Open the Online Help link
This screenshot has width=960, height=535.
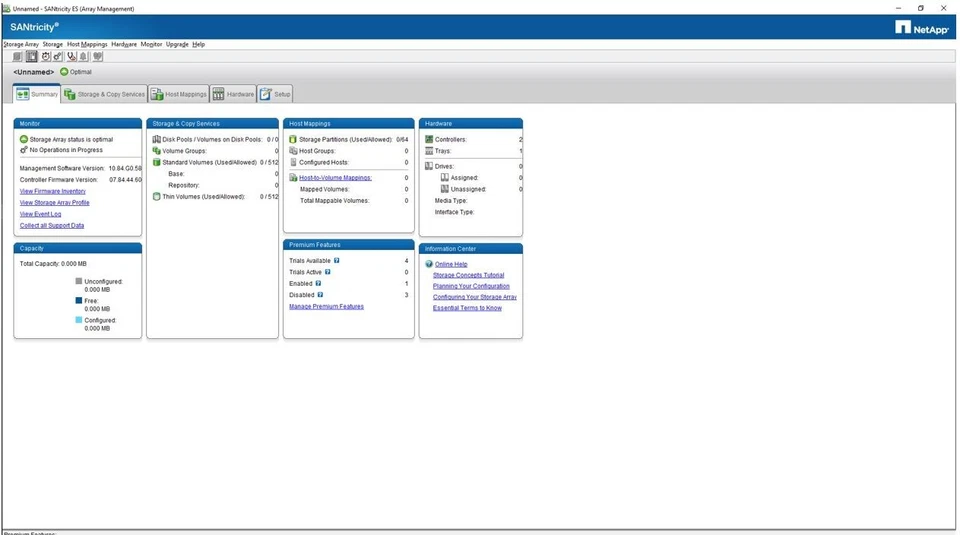tap(451, 264)
